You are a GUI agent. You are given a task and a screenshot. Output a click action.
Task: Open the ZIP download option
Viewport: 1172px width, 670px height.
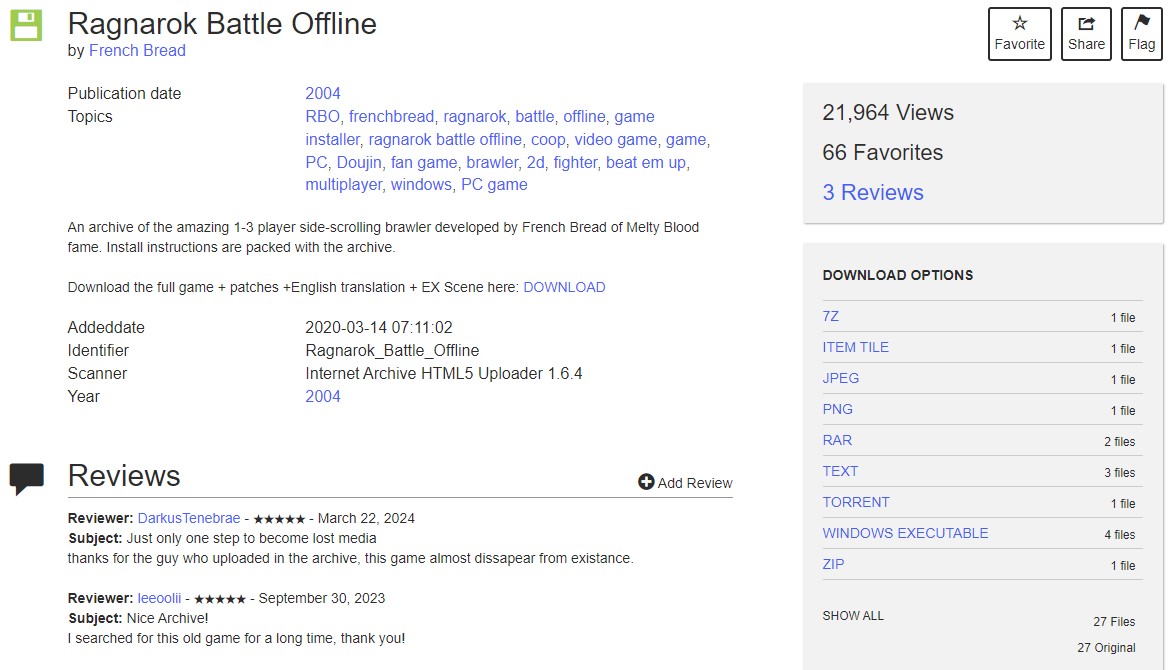click(x=833, y=565)
